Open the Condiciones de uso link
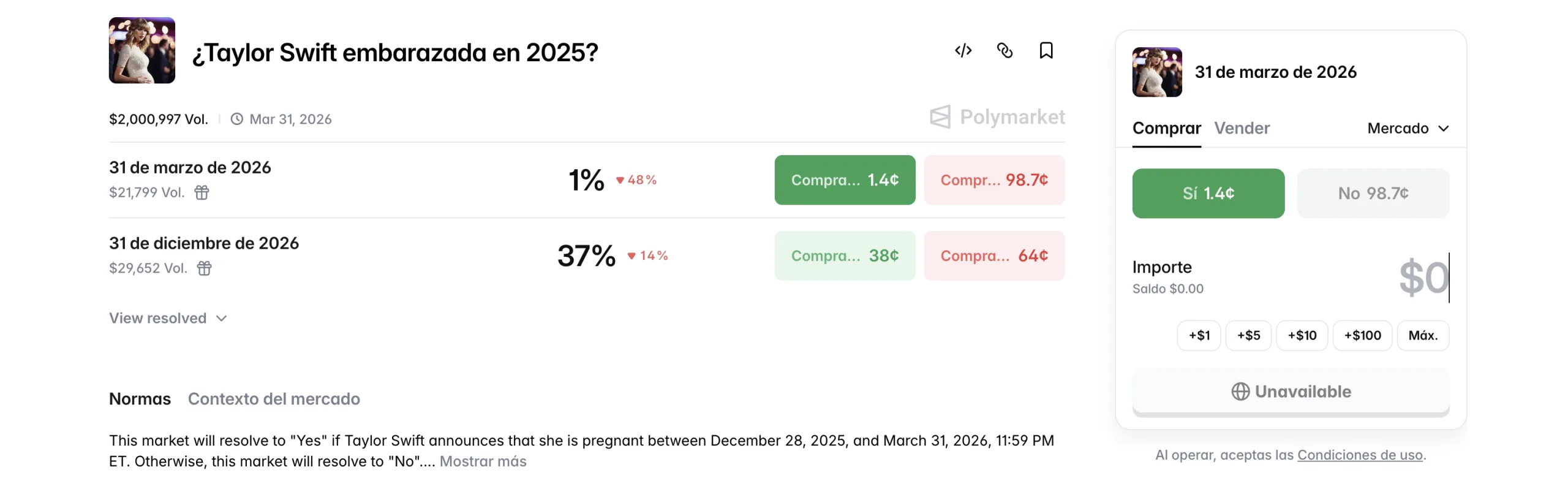The image size is (1568, 497). pyautogui.click(x=1359, y=455)
